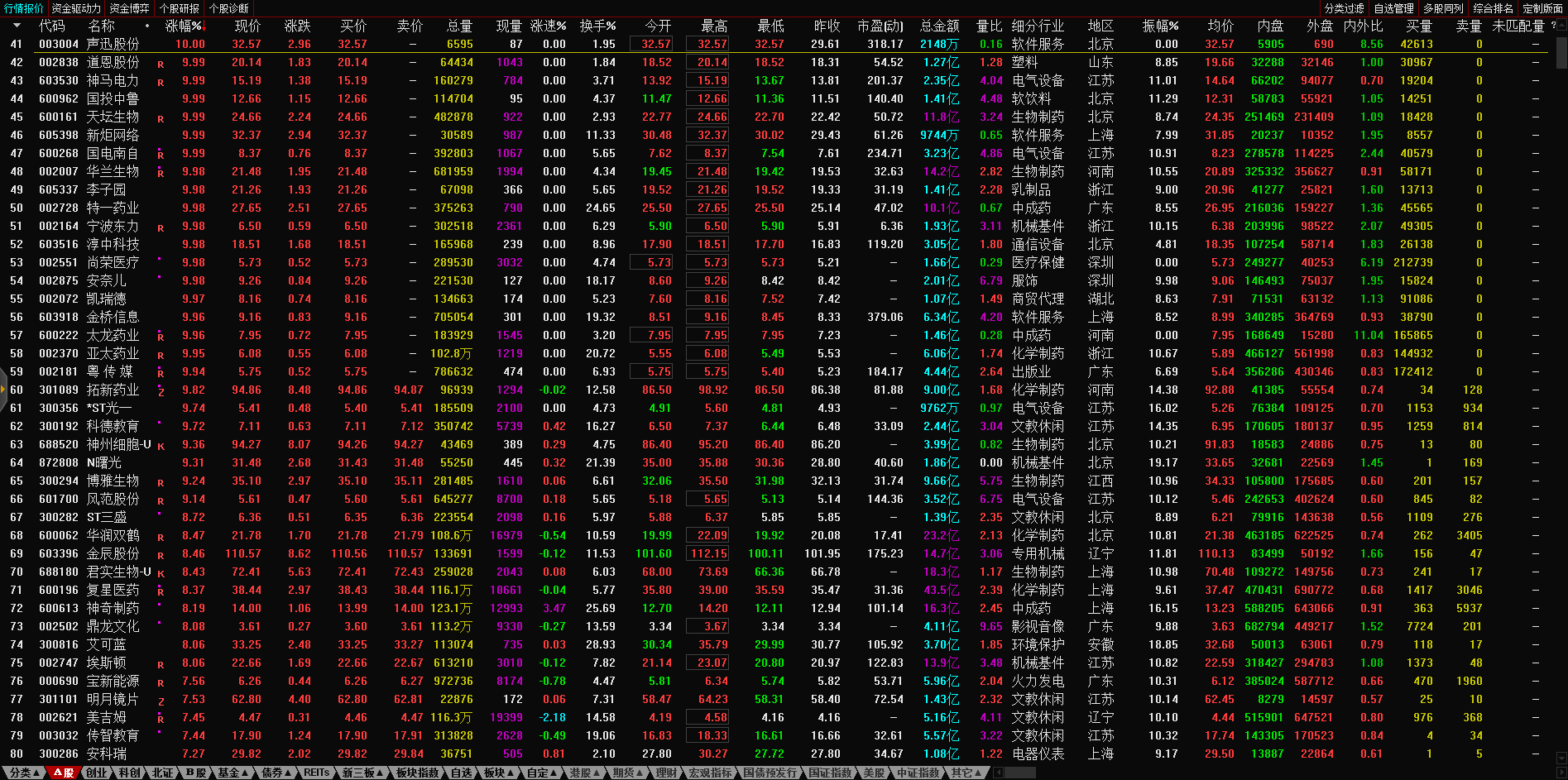Click the R marker beside 道恩股份
The width and height of the screenshot is (1568, 780).
[x=161, y=64]
